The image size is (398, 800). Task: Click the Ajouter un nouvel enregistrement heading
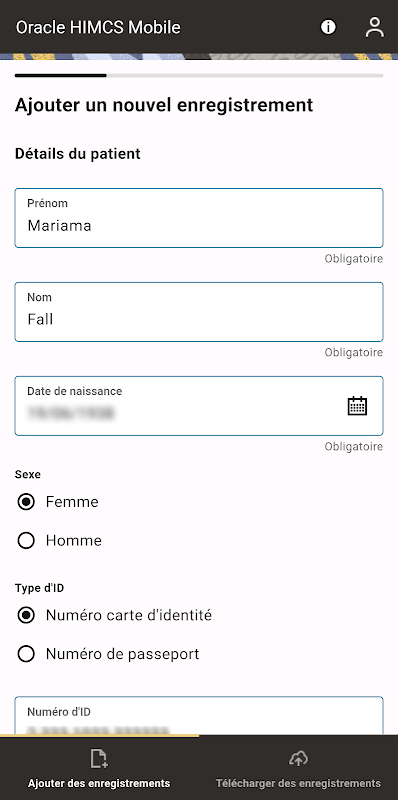click(x=164, y=106)
